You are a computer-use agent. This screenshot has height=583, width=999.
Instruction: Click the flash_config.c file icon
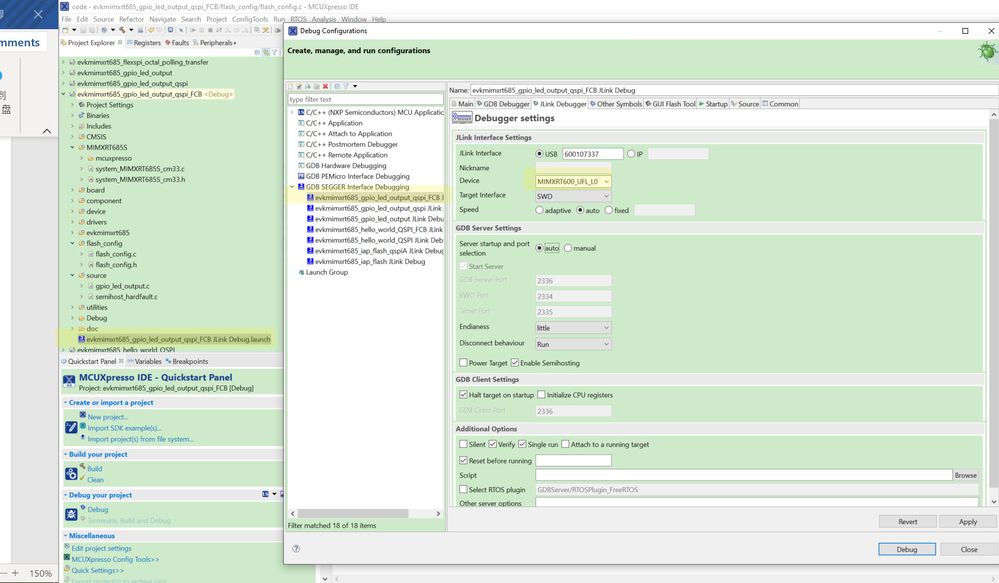[90, 254]
